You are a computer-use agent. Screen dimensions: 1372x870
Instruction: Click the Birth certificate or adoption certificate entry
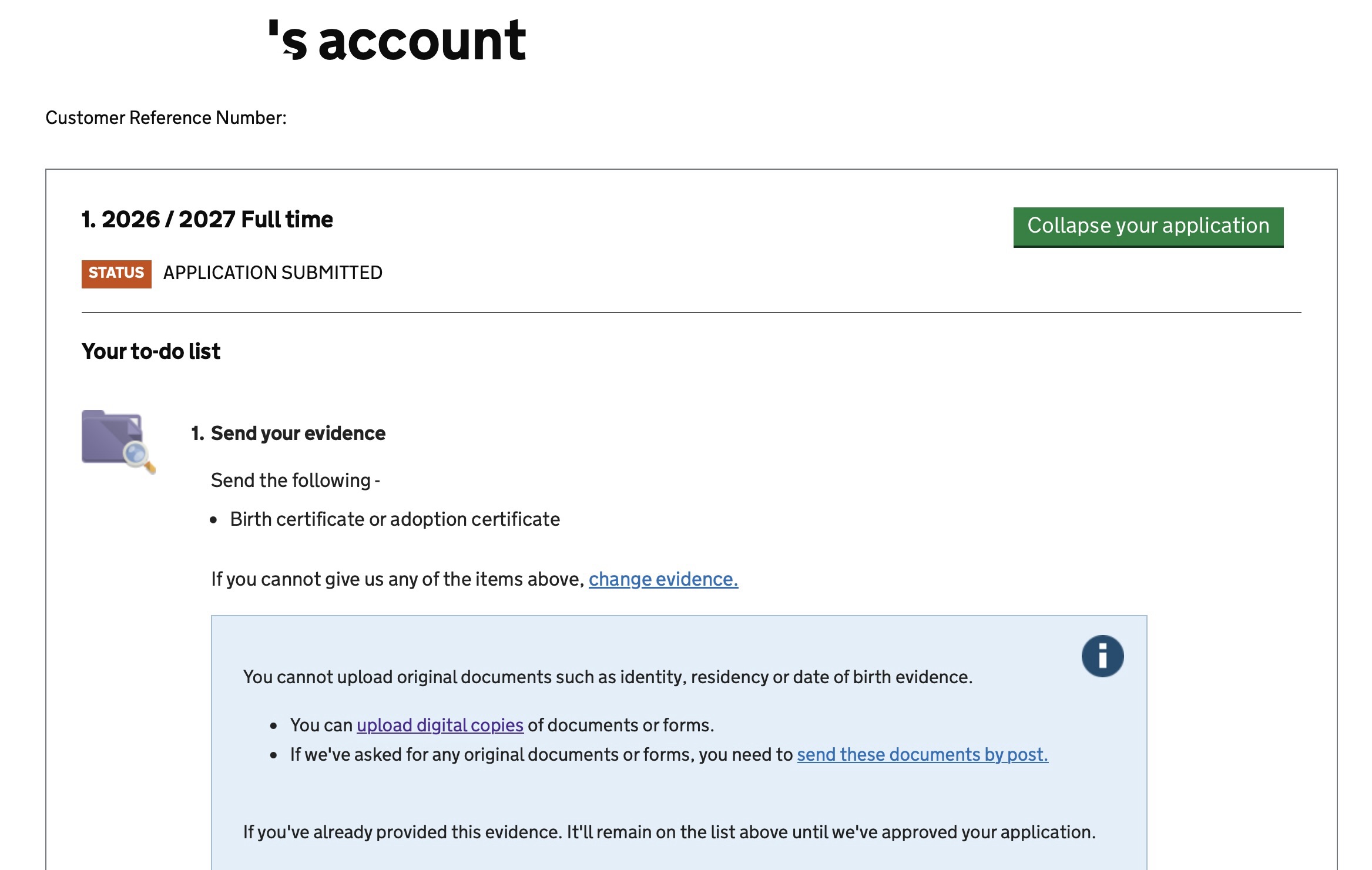pos(395,519)
